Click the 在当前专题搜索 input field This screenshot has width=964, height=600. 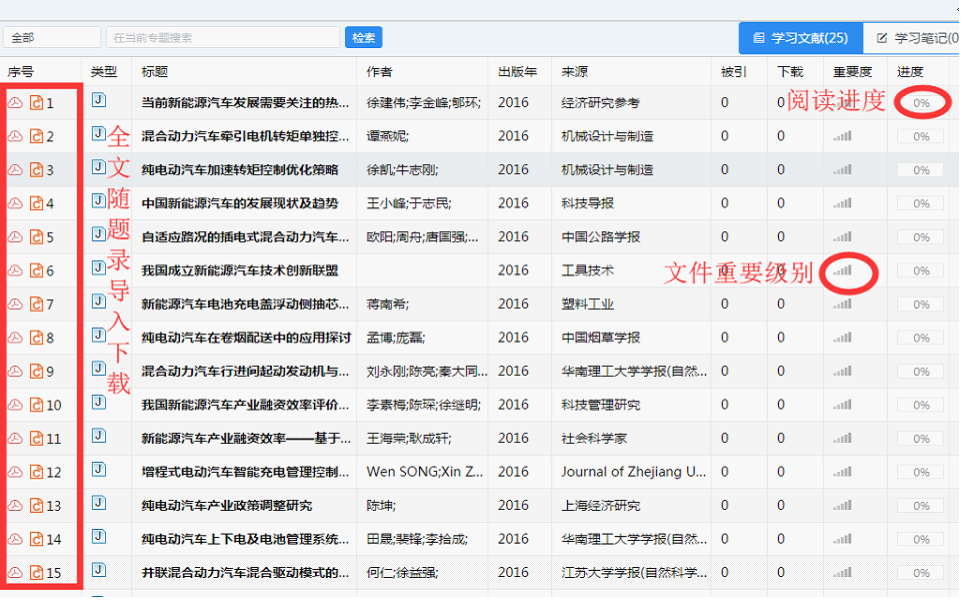click(220, 35)
